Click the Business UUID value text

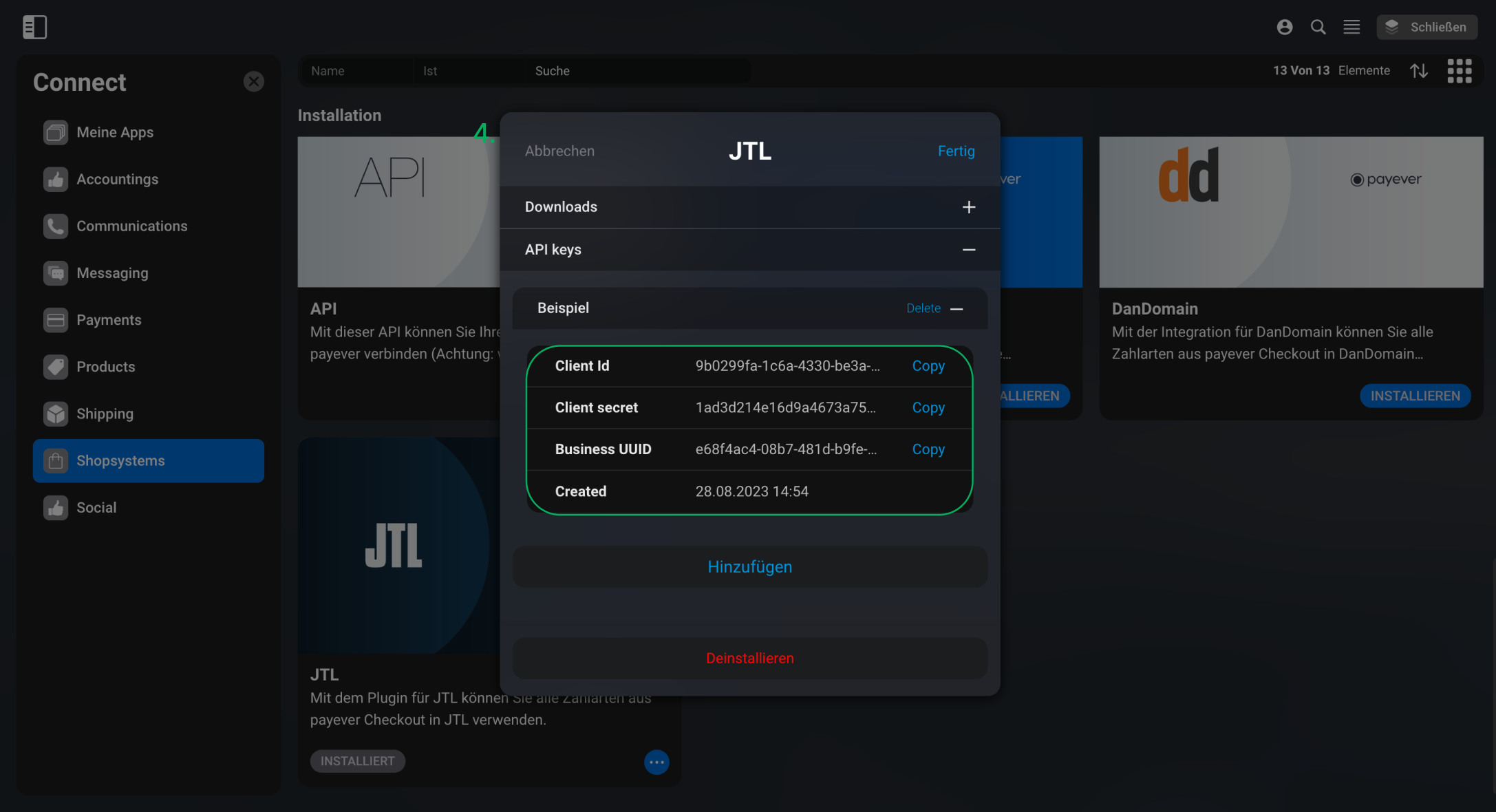(786, 449)
